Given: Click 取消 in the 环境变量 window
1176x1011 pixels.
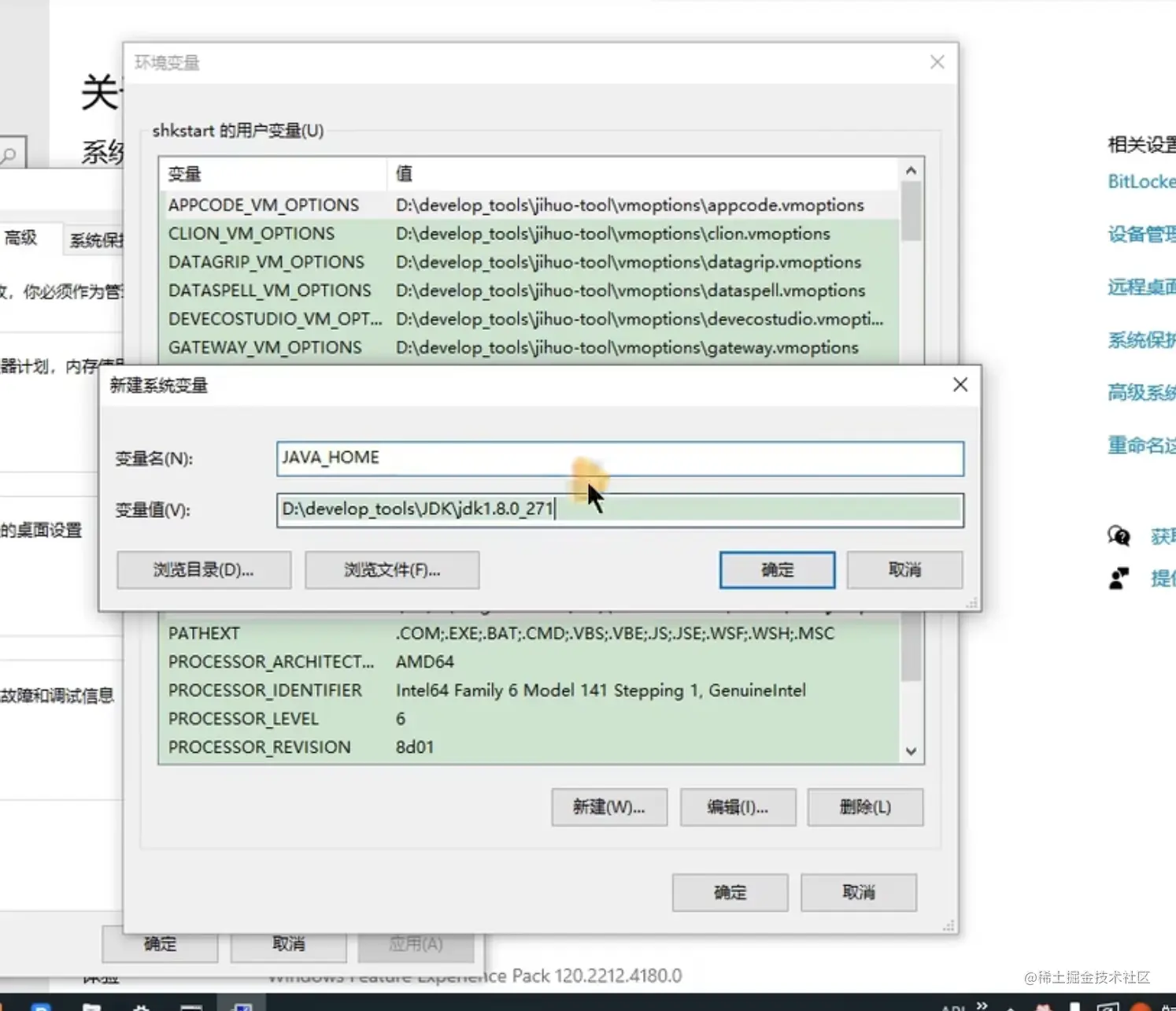Looking at the screenshot, I should [x=859, y=893].
